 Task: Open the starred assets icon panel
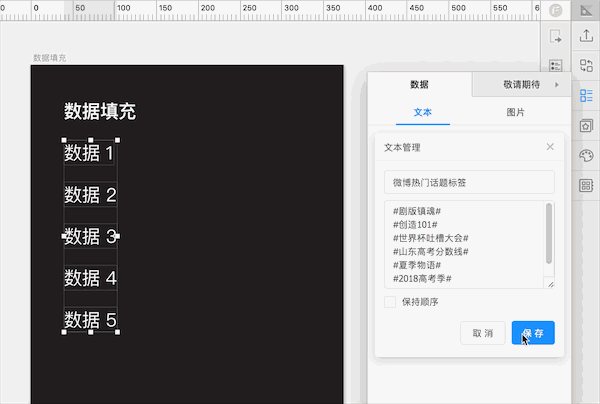(x=586, y=126)
